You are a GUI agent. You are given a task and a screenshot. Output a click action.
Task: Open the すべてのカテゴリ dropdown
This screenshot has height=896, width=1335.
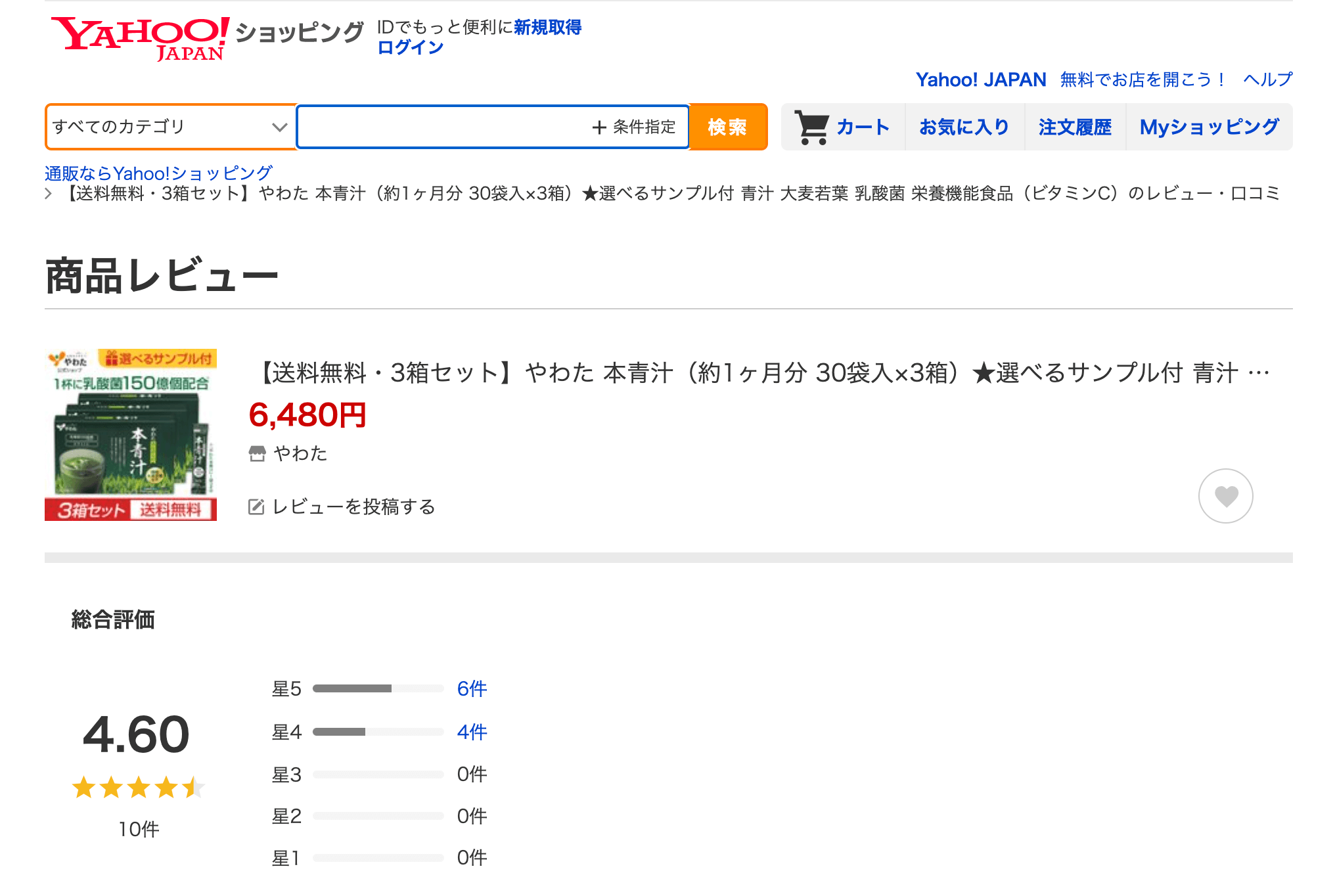coord(171,127)
